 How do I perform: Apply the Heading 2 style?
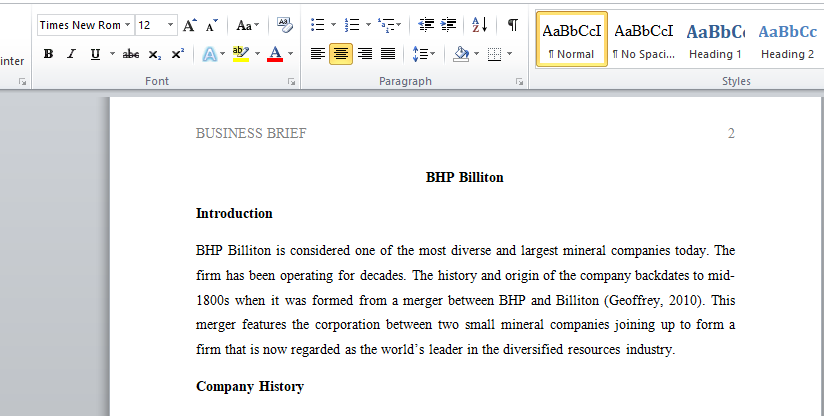point(787,39)
